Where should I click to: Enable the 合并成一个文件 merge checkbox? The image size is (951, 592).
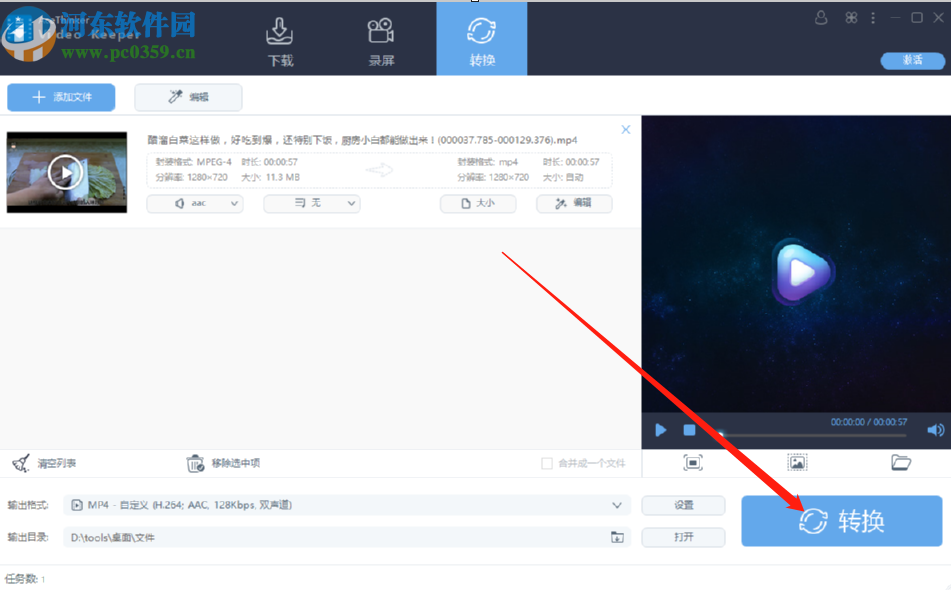(x=547, y=463)
